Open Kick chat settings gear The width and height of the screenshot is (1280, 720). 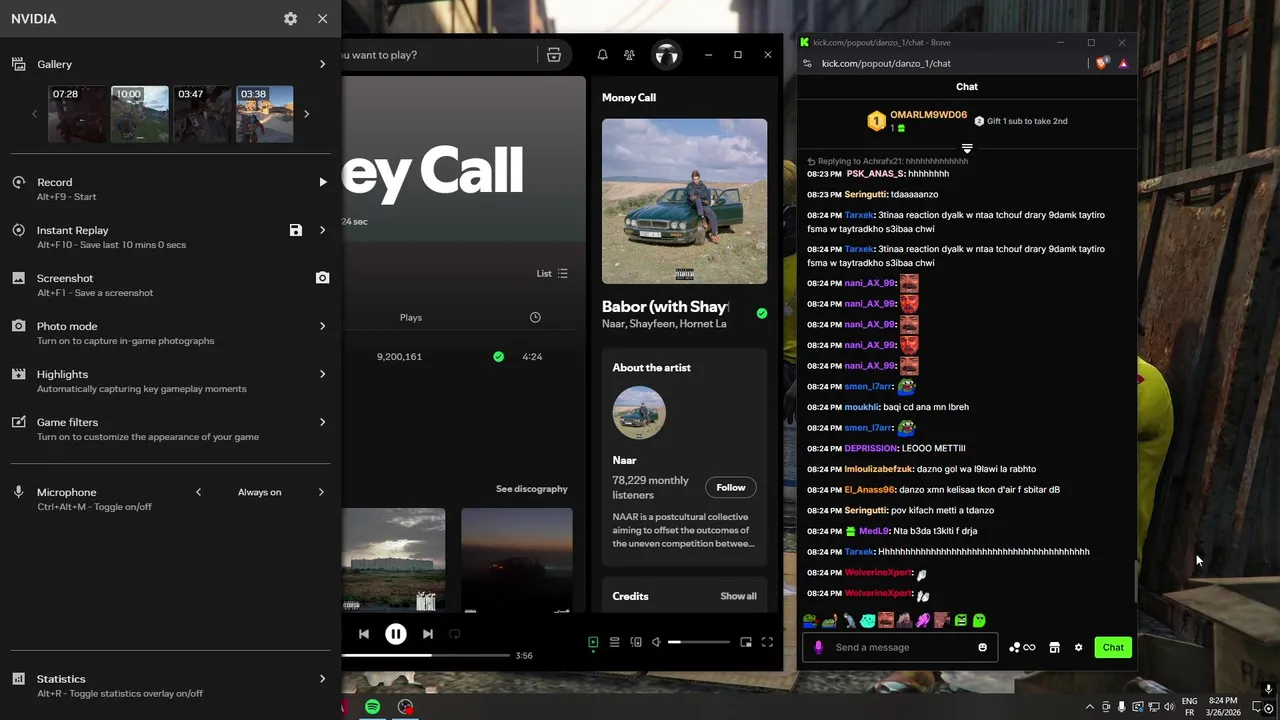1078,647
